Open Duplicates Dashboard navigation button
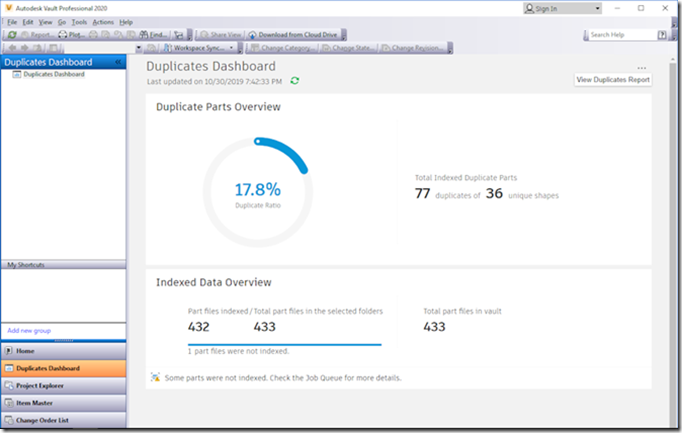The height and width of the screenshot is (433, 682). pos(64,368)
